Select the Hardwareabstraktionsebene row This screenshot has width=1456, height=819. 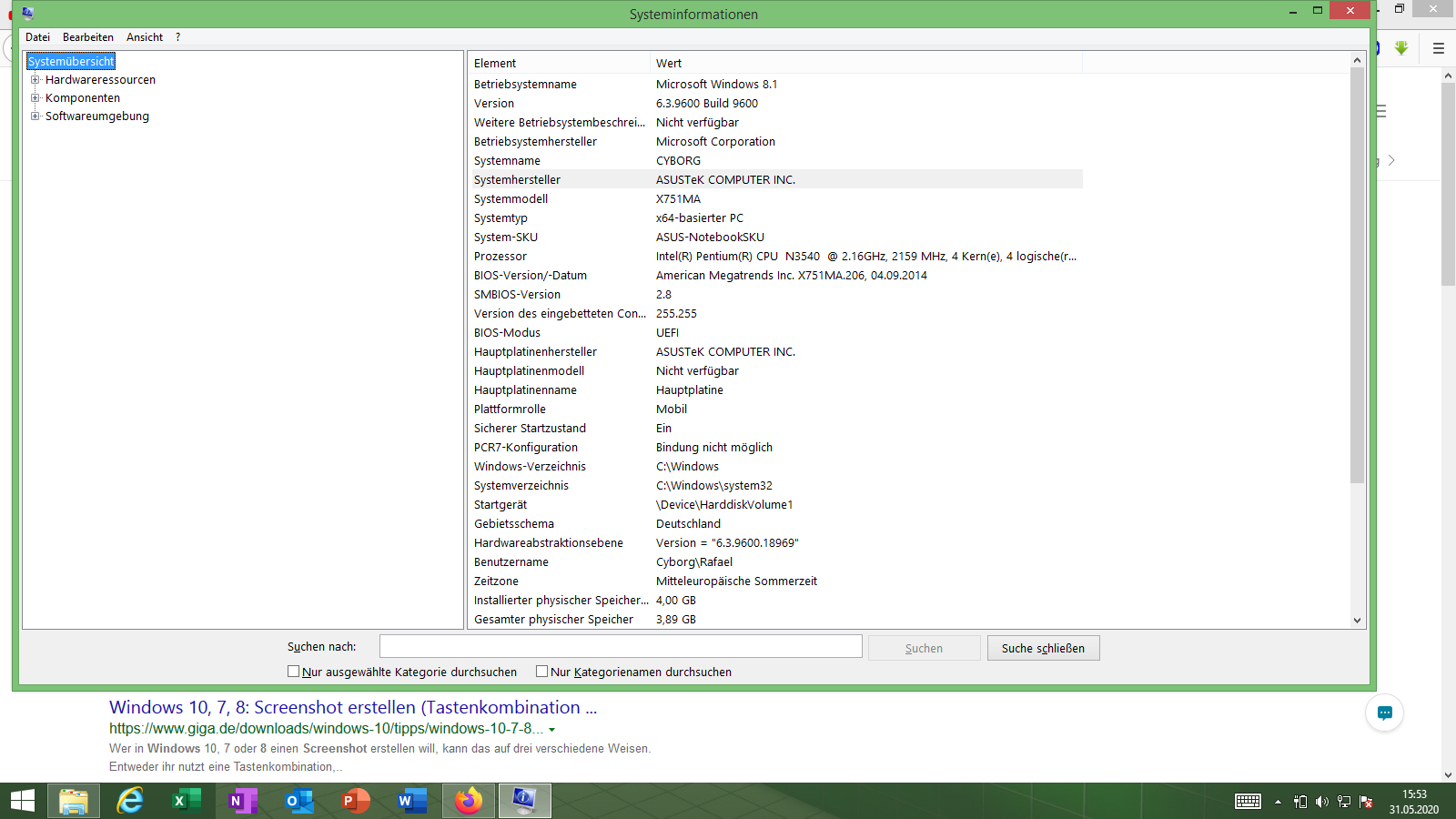pos(775,542)
